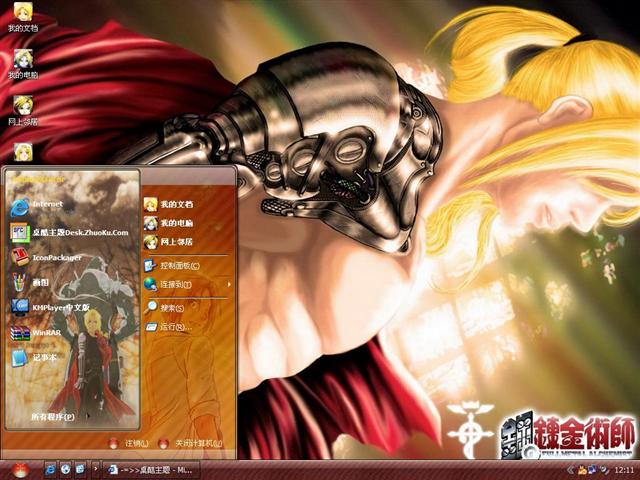640x480 pixels.
Task: Expand the 连接到(T) submenu
Action: click(x=188, y=284)
